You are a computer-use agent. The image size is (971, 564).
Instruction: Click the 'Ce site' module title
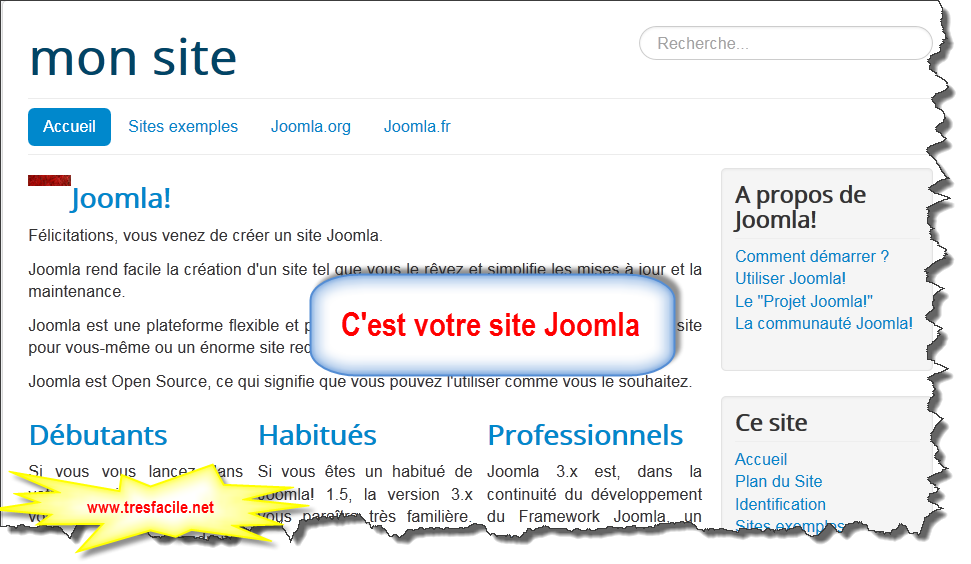(x=771, y=423)
